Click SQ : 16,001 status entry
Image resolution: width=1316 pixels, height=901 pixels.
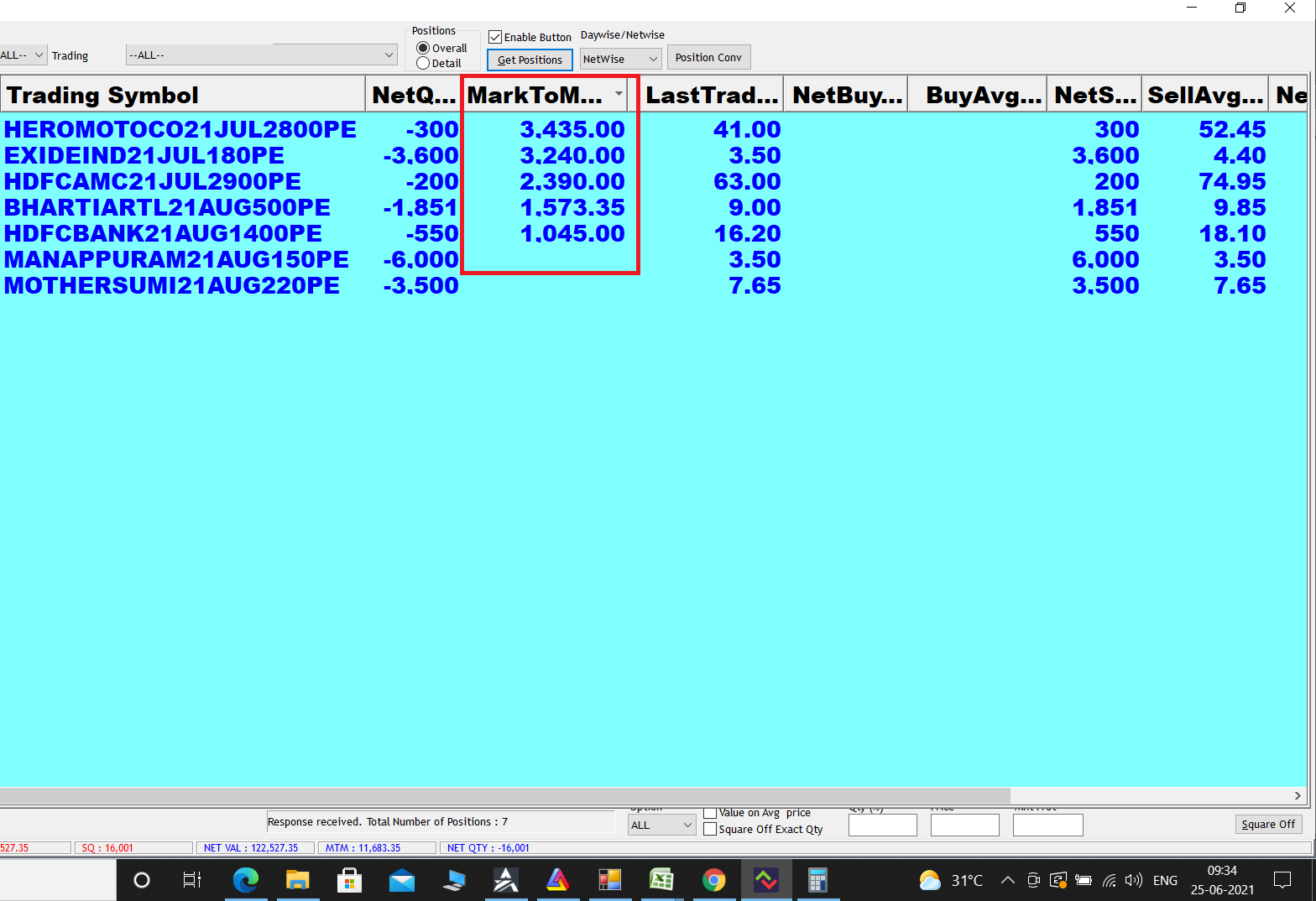[x=133, y=848]
